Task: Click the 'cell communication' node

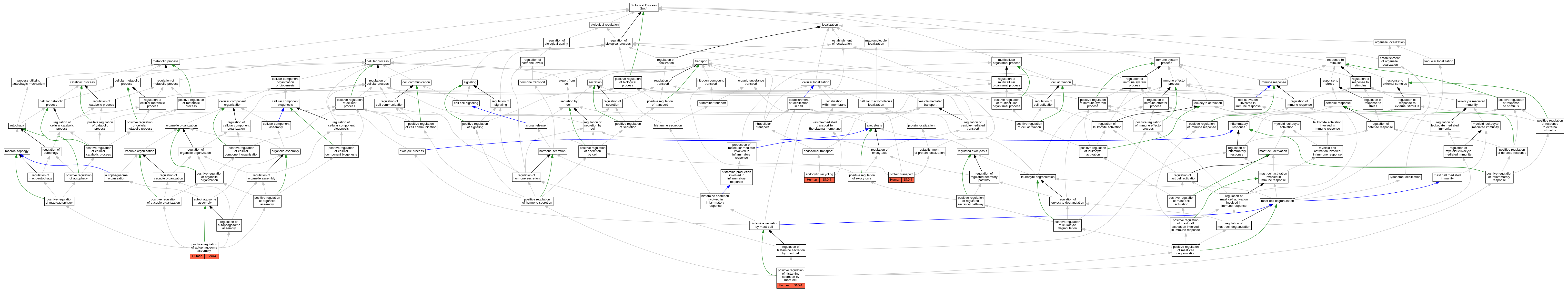Action: tap(416, 82)
